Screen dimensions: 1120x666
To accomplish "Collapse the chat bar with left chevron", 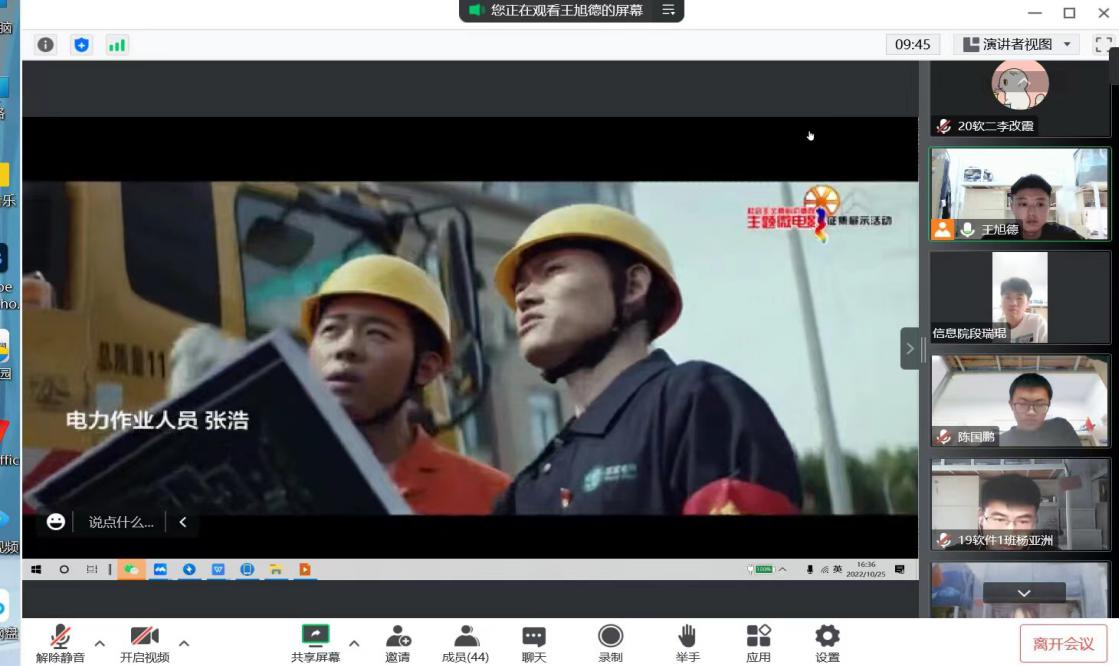I will [x=183, y=522].
